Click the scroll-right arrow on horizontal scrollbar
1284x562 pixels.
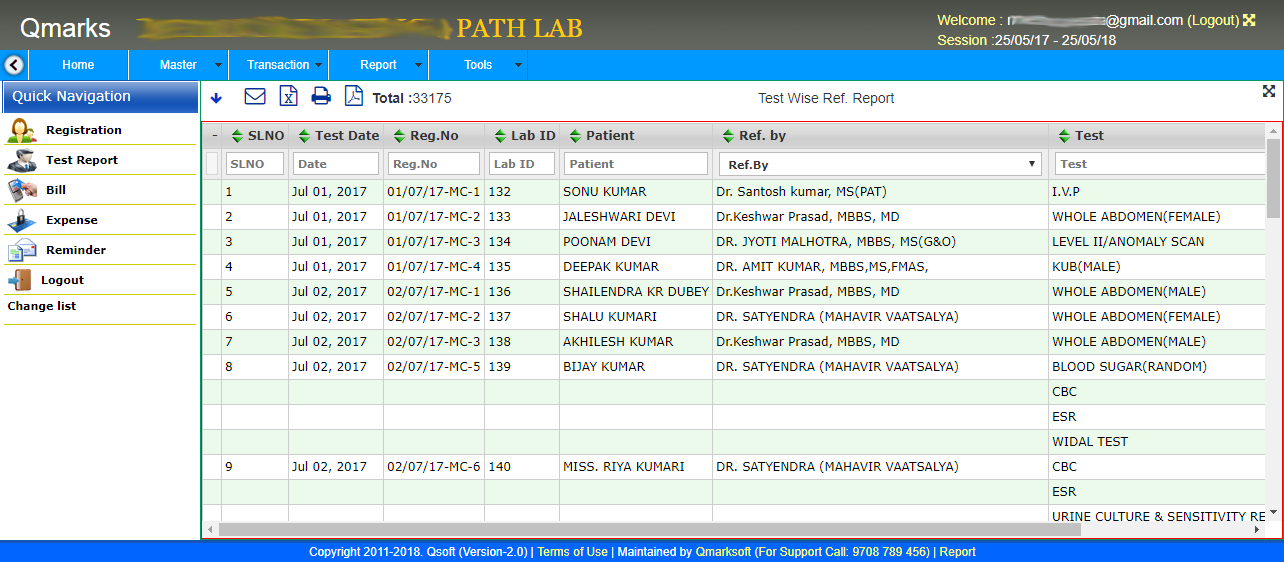(1257, 529)
